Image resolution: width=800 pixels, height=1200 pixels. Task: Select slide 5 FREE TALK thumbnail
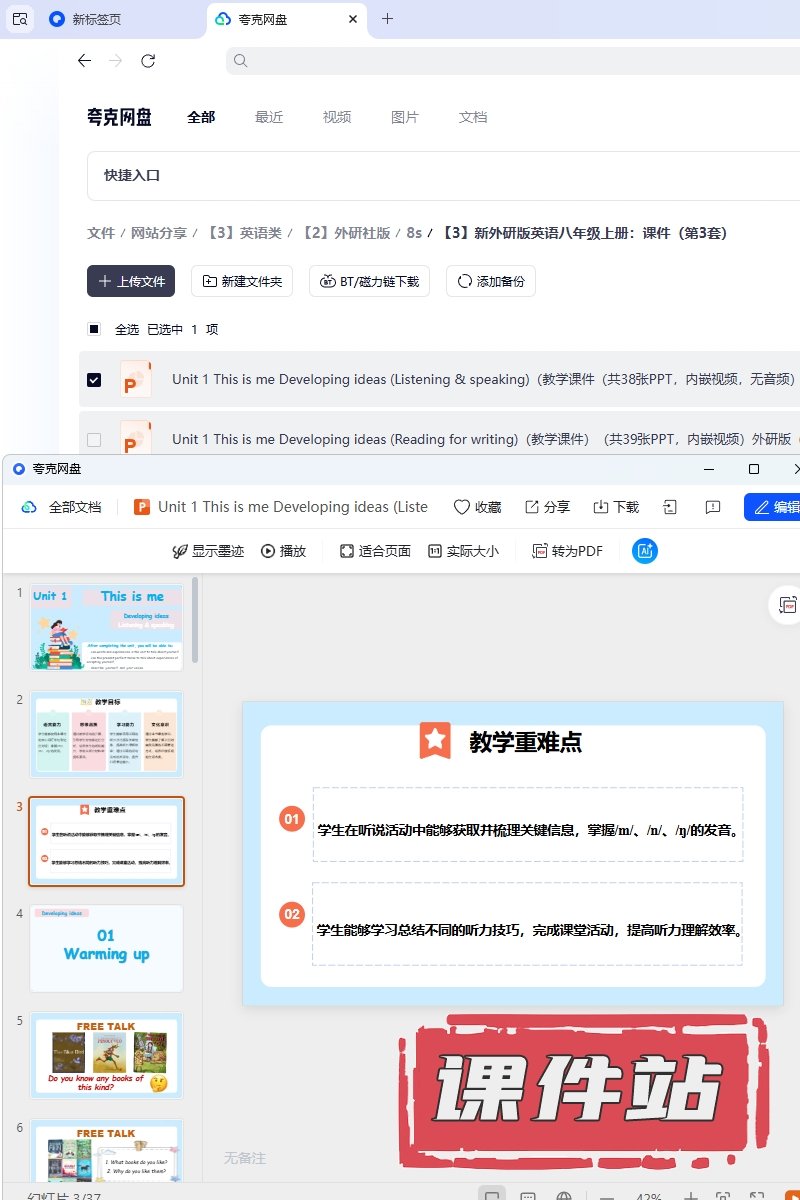pyautogui.click(x=106, y=1056)
